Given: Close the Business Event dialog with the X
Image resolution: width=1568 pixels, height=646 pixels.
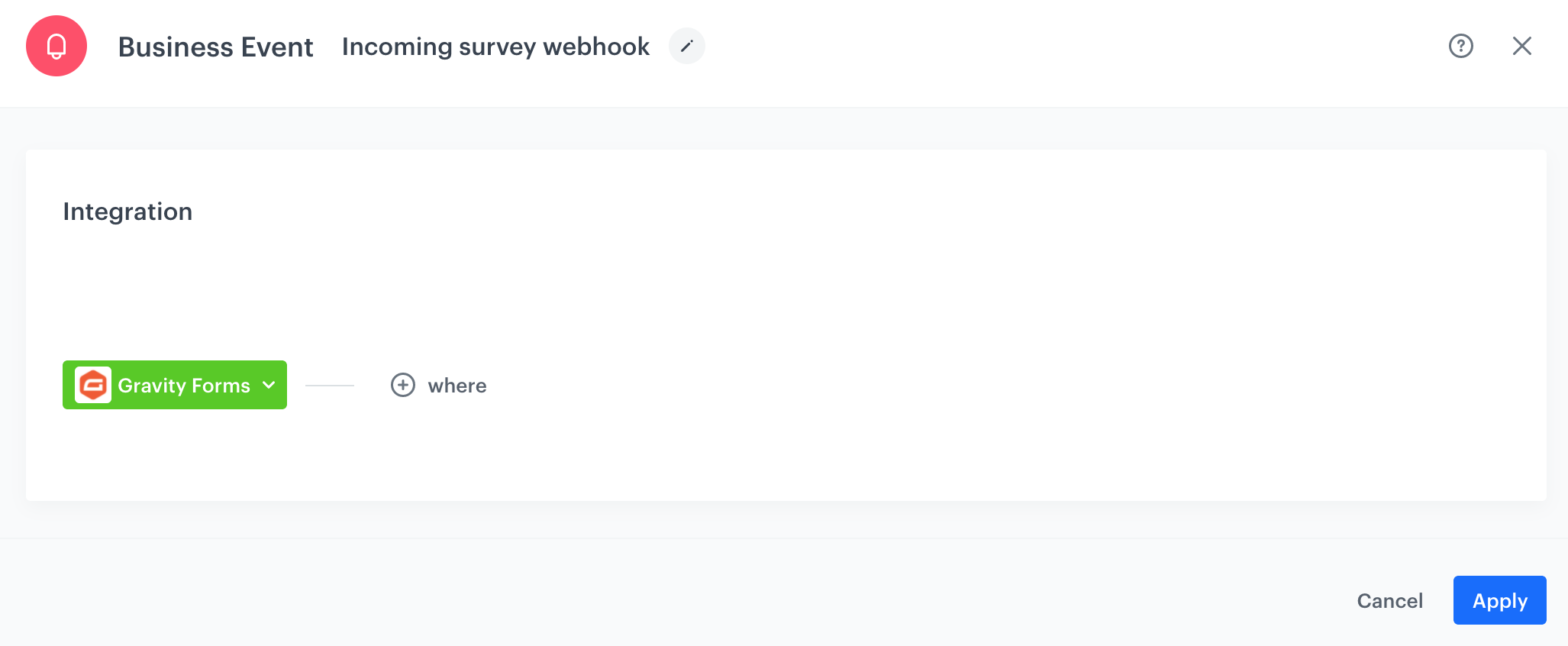Looking at the screenshot, I should (1522, 46).
